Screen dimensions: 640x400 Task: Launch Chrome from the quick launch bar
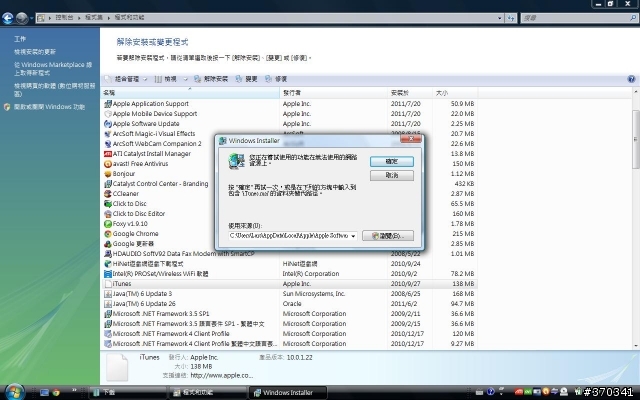click(56, 393)
